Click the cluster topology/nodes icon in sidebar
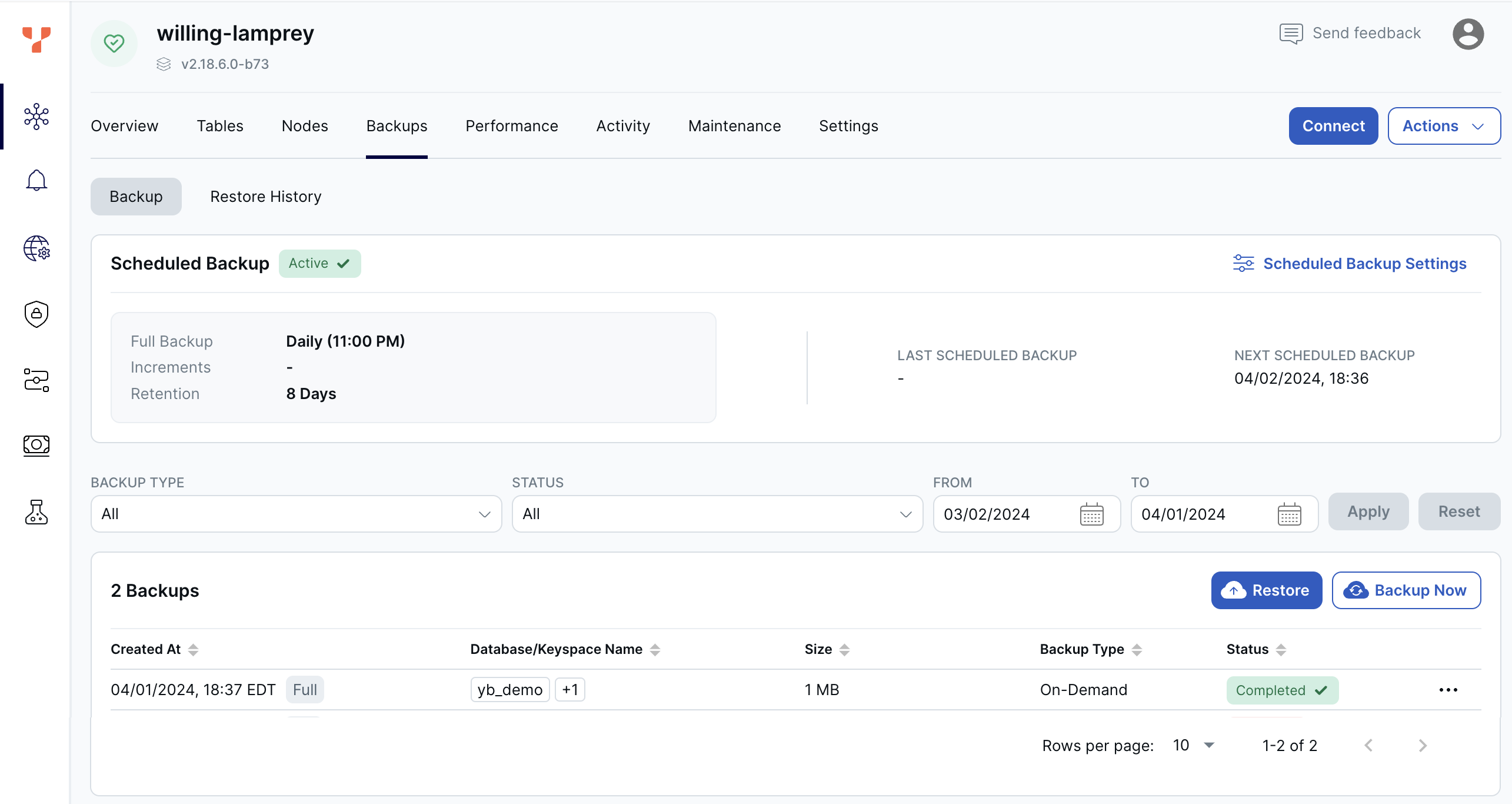The height and width of the screenshot is (804, 1512). click(35, 113)
